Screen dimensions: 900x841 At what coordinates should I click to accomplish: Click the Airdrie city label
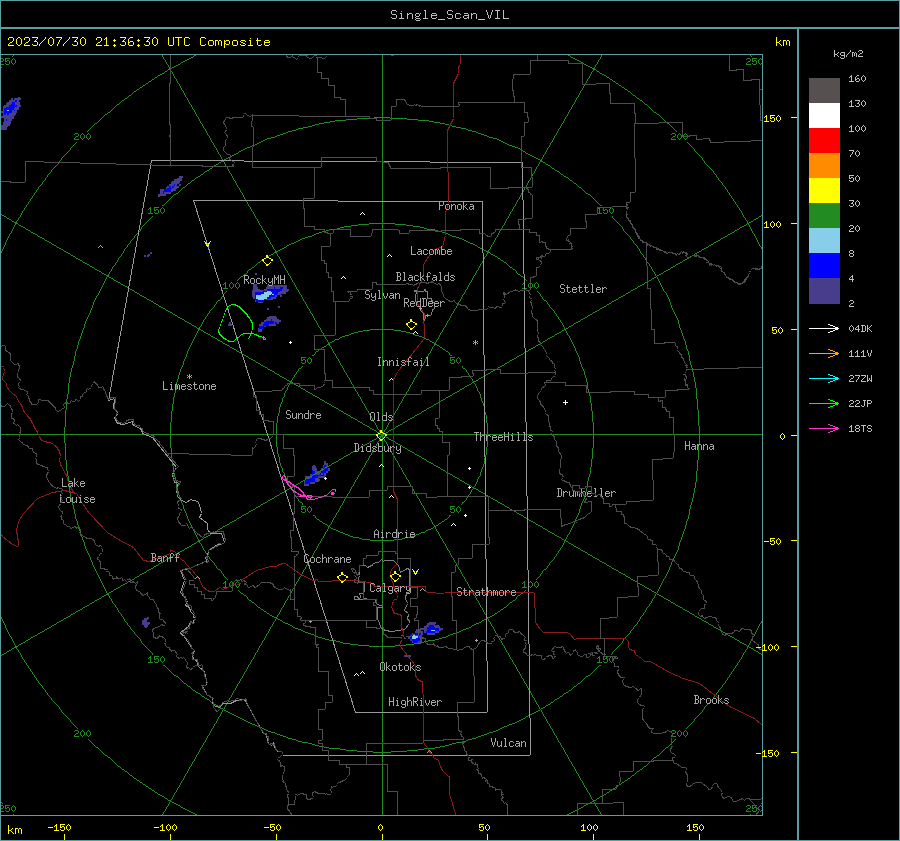click(x=394, y=534)
